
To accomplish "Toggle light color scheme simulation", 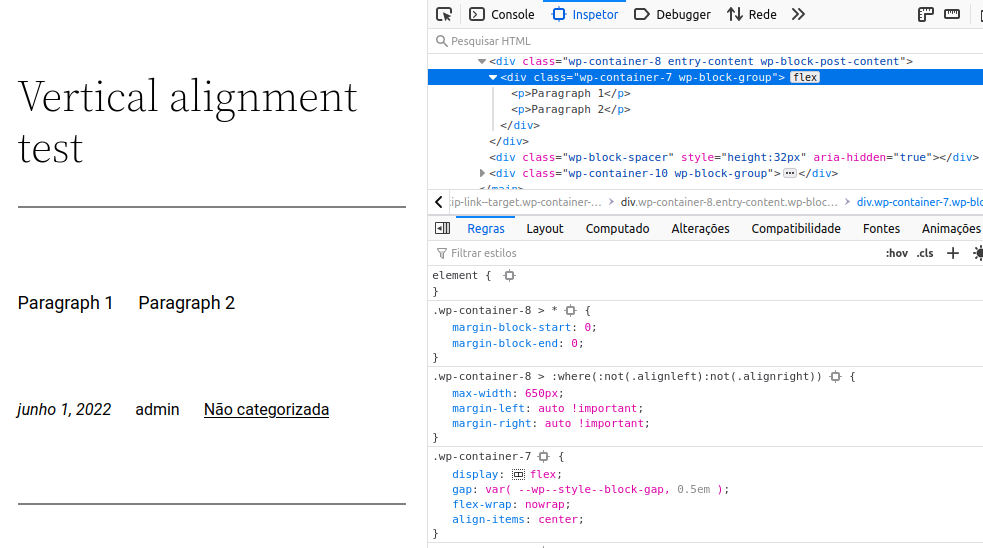I will coord(977,253).
